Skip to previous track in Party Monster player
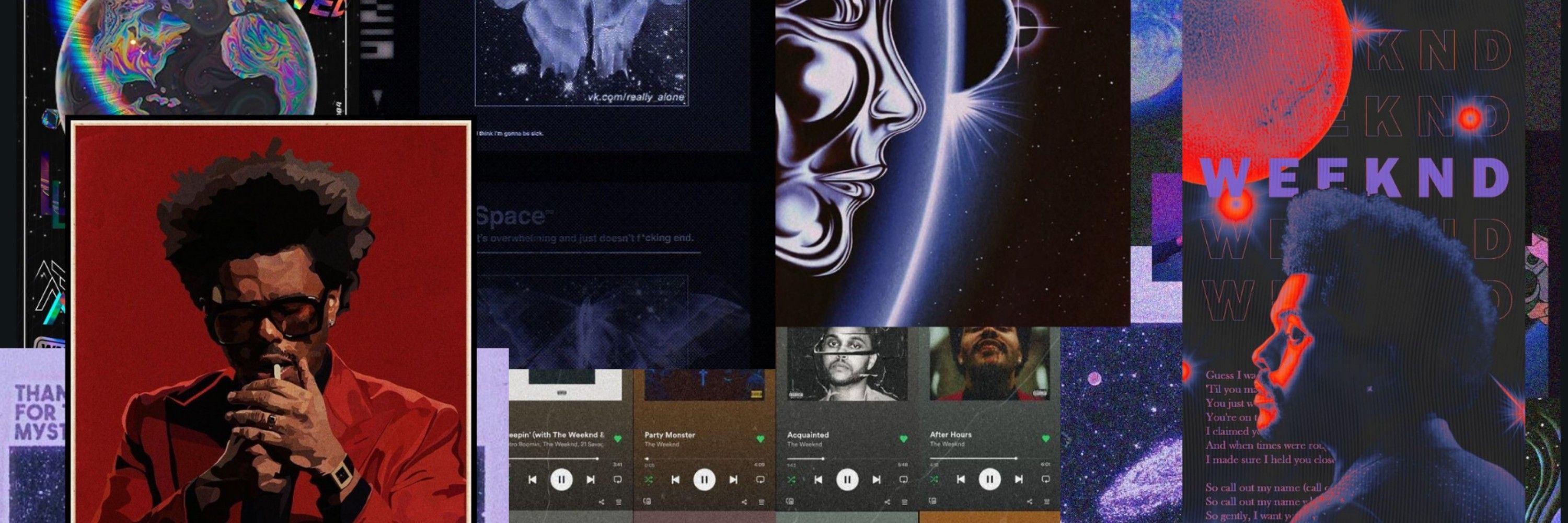This screenshot has height=523, width=1568. pos(675,480)
